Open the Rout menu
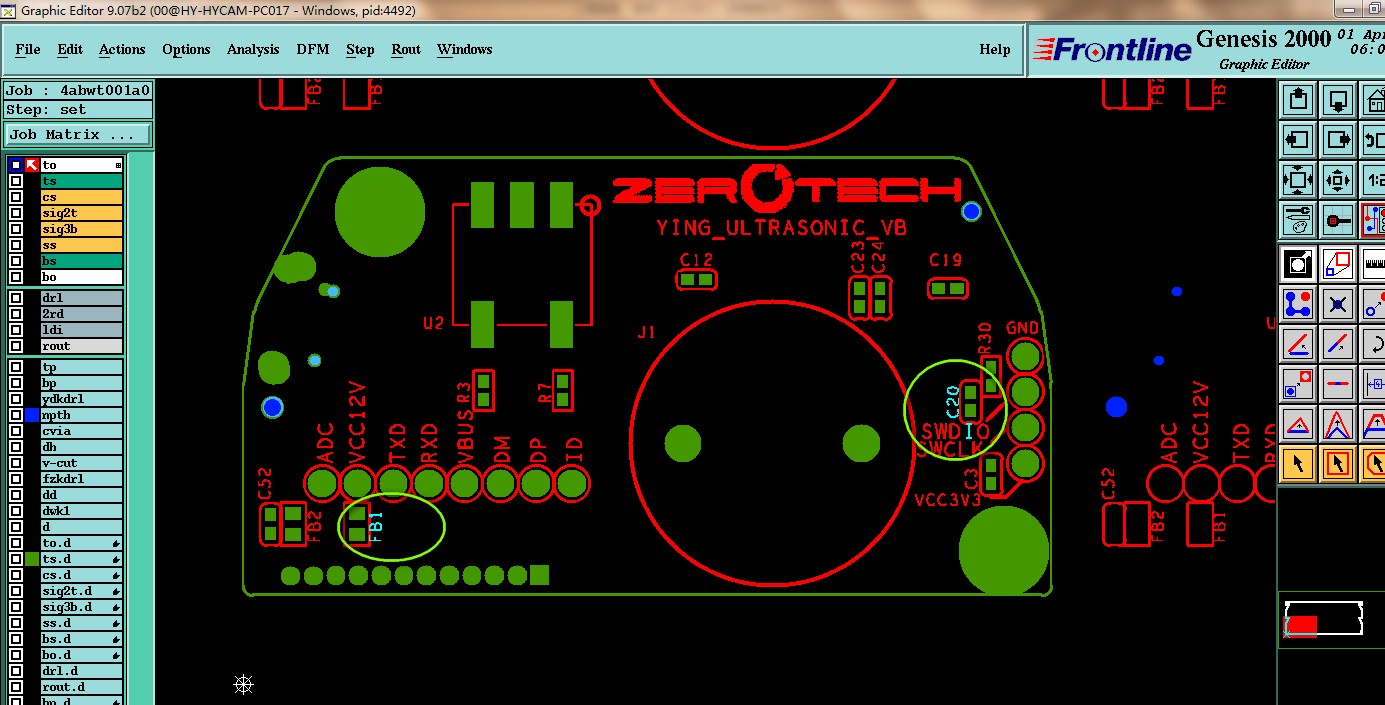 (x=406, y=49)
